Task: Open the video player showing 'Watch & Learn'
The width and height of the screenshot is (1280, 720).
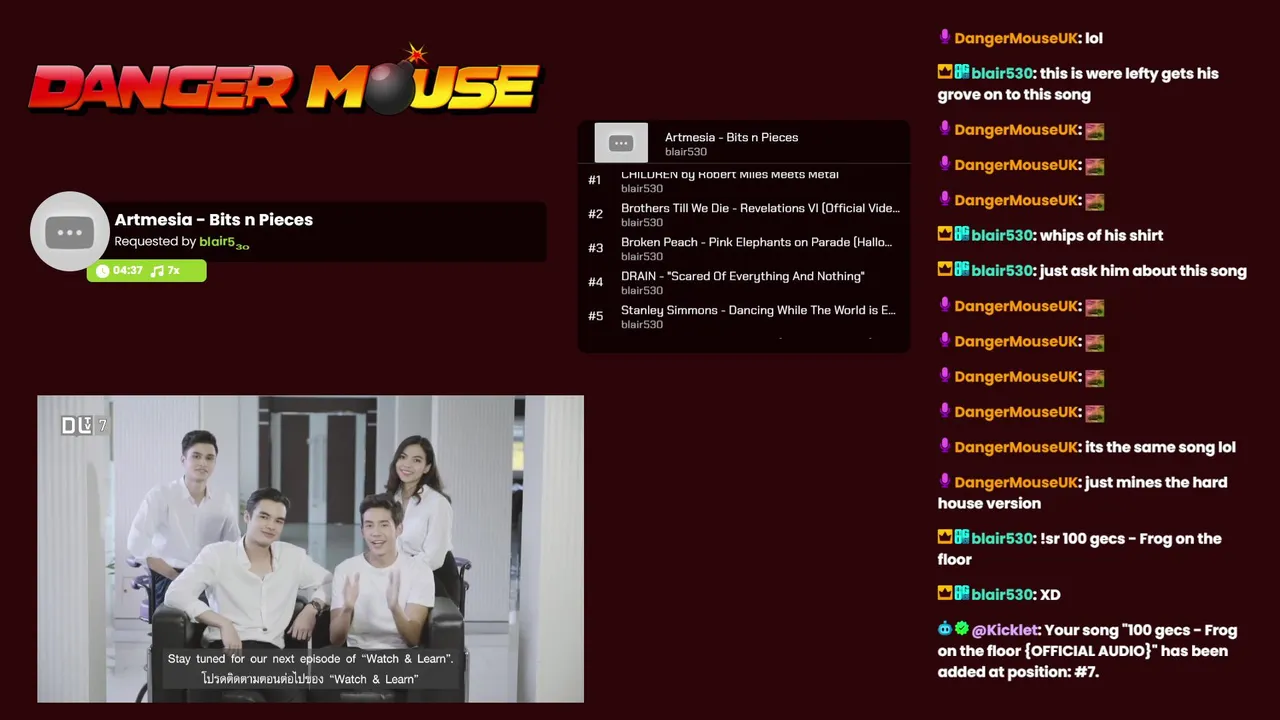Action: pyautogui.click(x=310, y=549)
